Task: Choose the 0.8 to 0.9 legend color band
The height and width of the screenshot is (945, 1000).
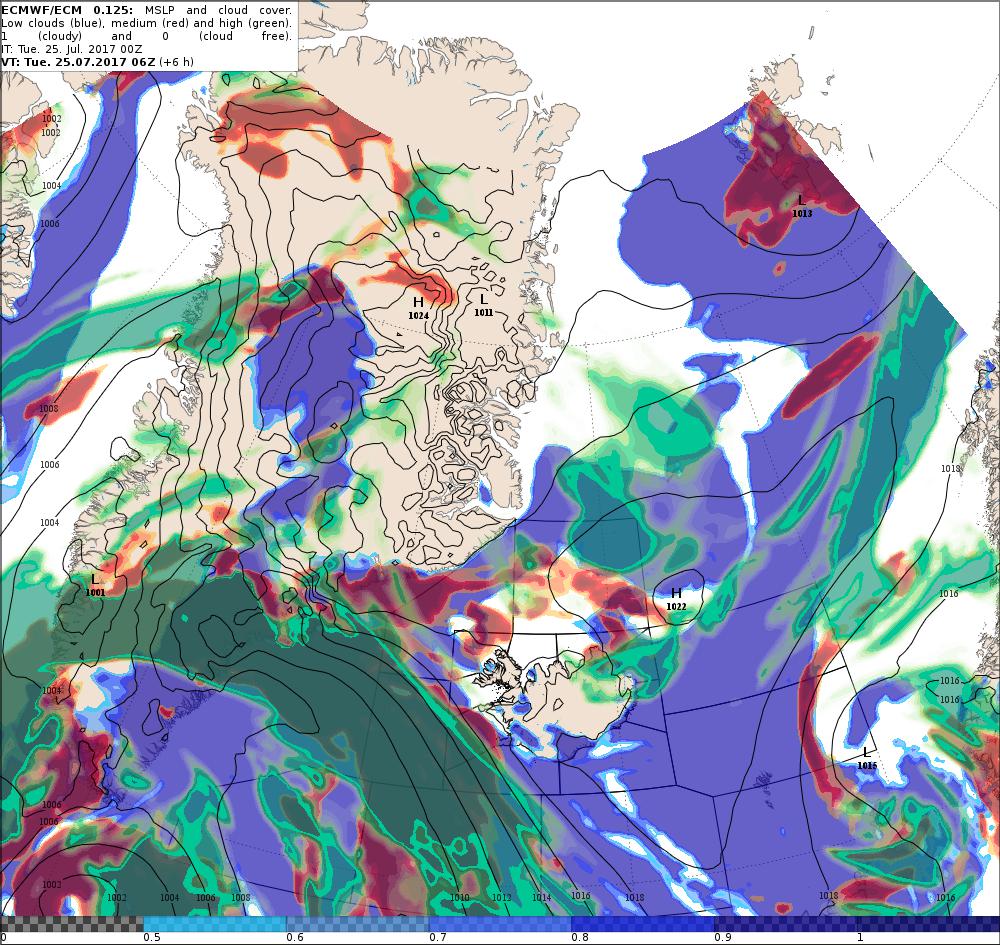Action: (643, 924)
